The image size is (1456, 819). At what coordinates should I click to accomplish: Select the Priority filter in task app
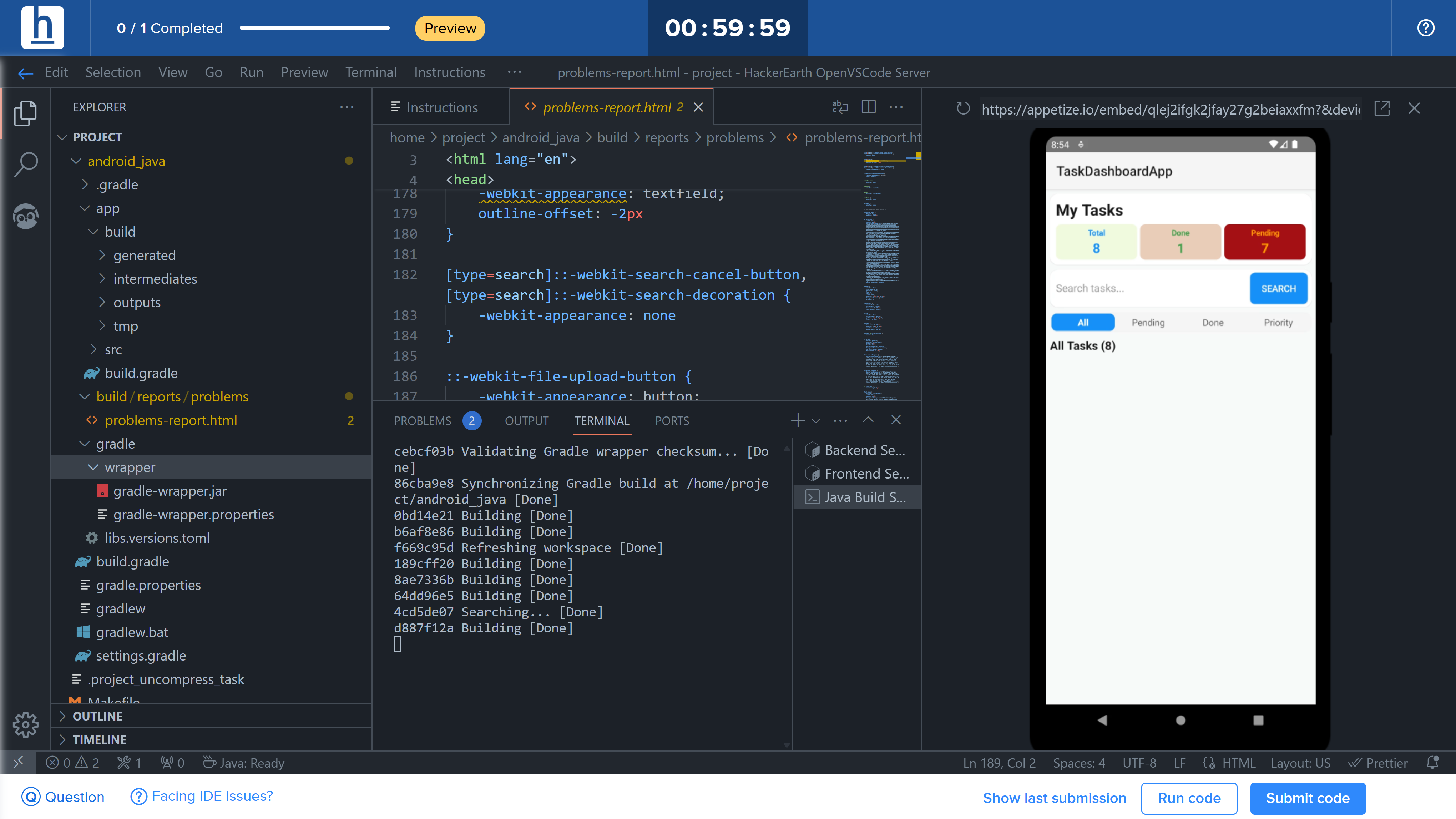pos(1278,323)
